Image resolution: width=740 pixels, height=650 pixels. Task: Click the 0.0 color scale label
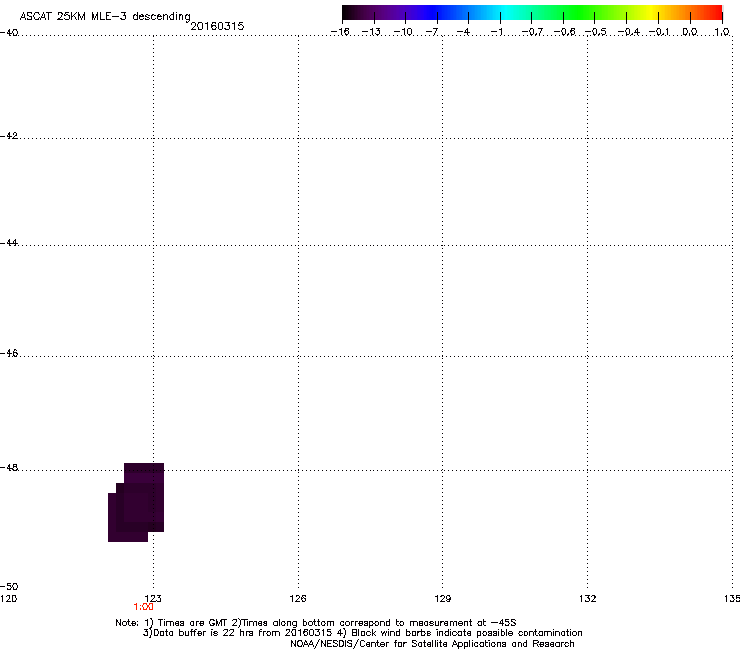pyautogui.click(x=690, y=32)
